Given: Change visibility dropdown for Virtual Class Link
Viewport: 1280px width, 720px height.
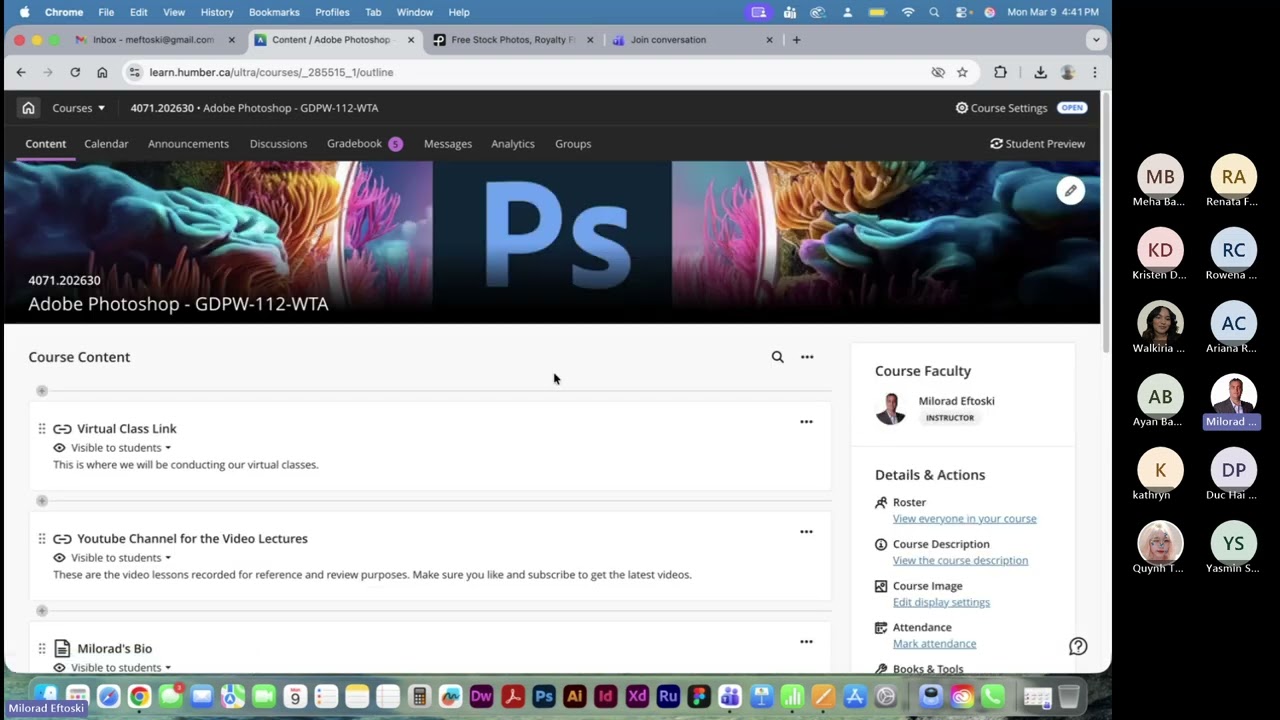Looking at the screenshot, I should (x=121, y=448).
